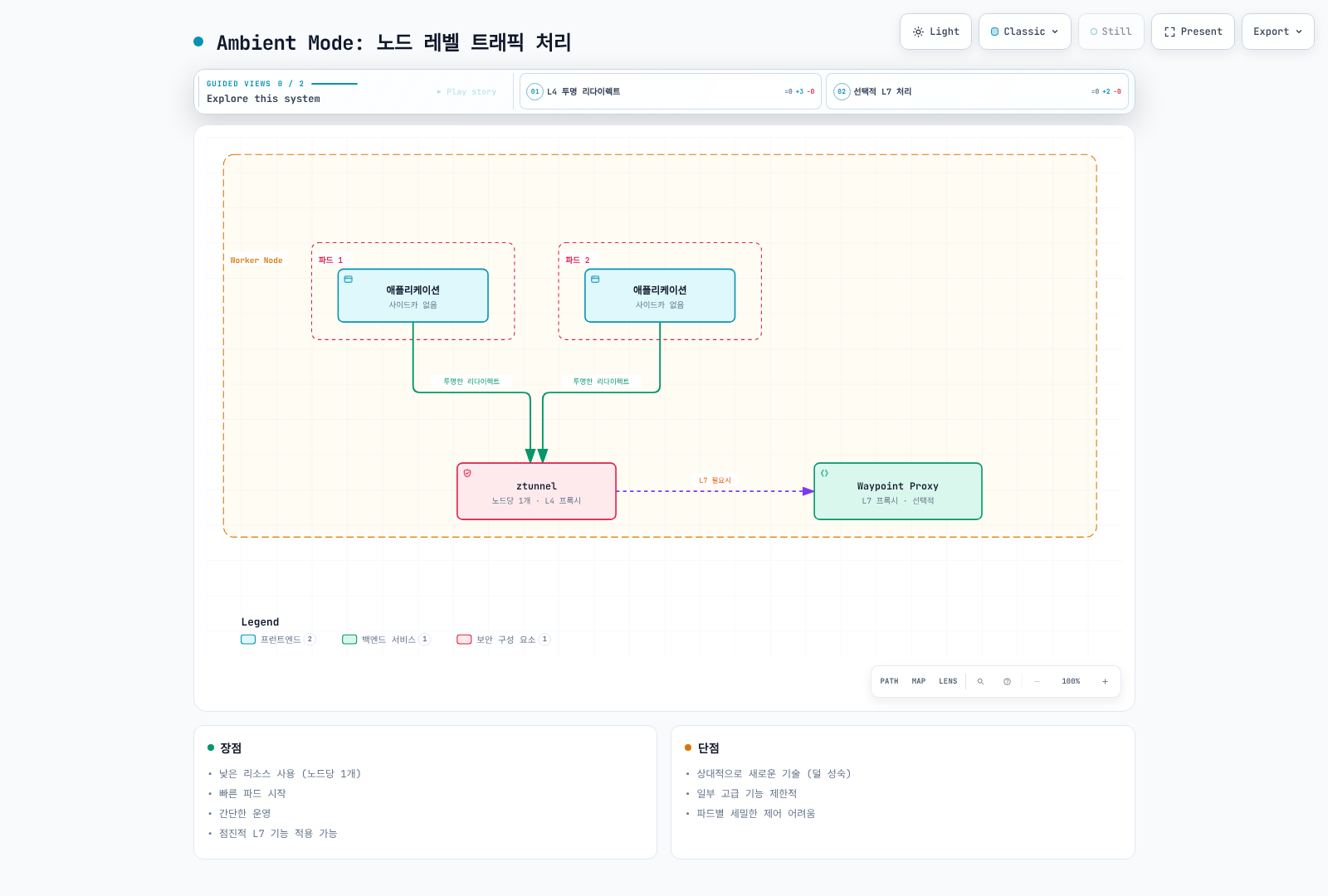This screenshot has height=896, width=1328.
Task: Click the code icon on Waypoint Proxy node
Action: pos(824,473)
